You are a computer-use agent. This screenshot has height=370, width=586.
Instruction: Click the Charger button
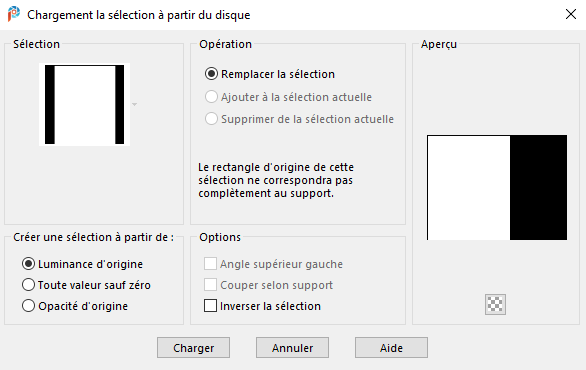pos(193,348)
